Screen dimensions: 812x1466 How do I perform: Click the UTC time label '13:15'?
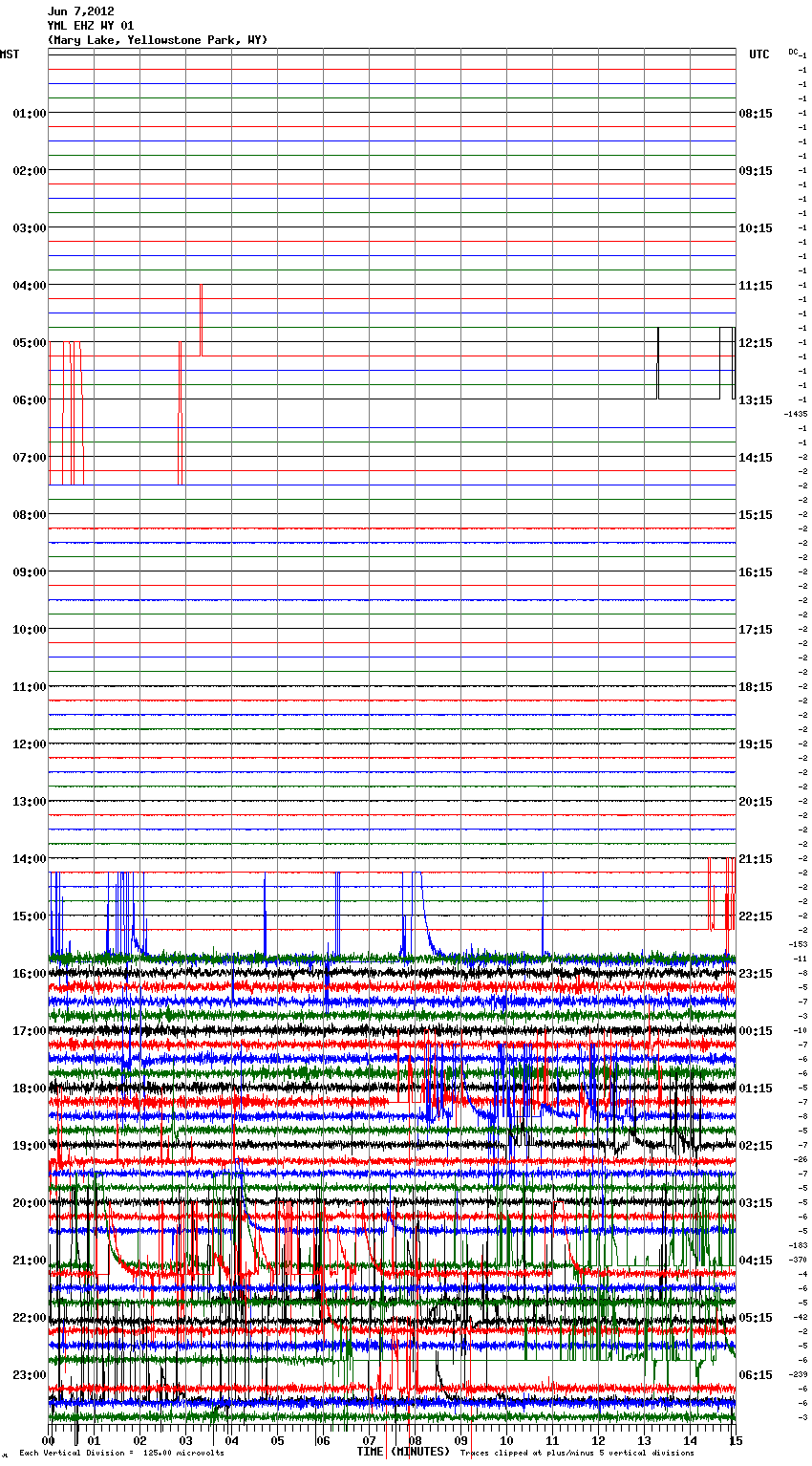pyautogui.click(x=756, y=400)
